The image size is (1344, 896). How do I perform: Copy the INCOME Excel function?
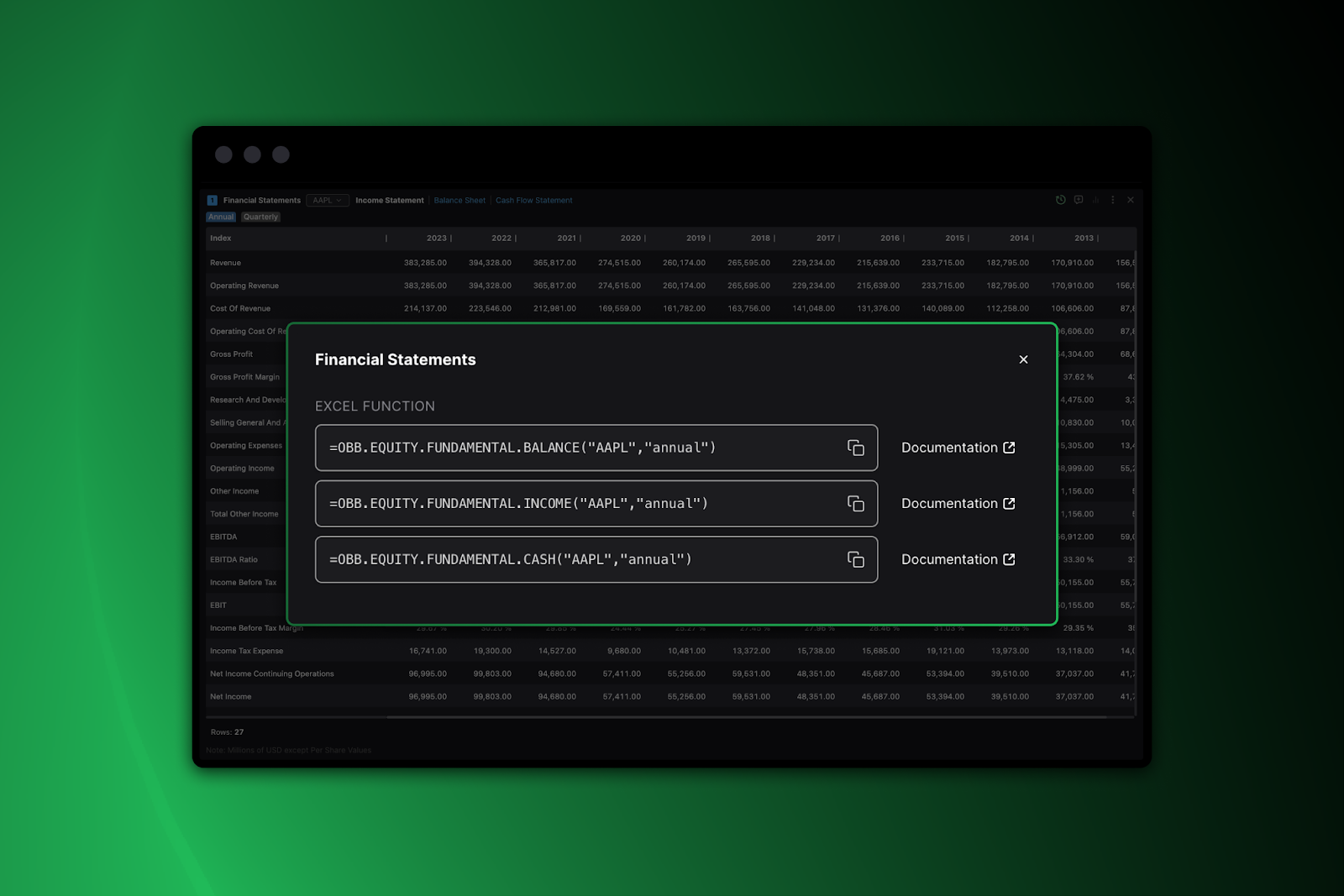click(x=855, y=504)
